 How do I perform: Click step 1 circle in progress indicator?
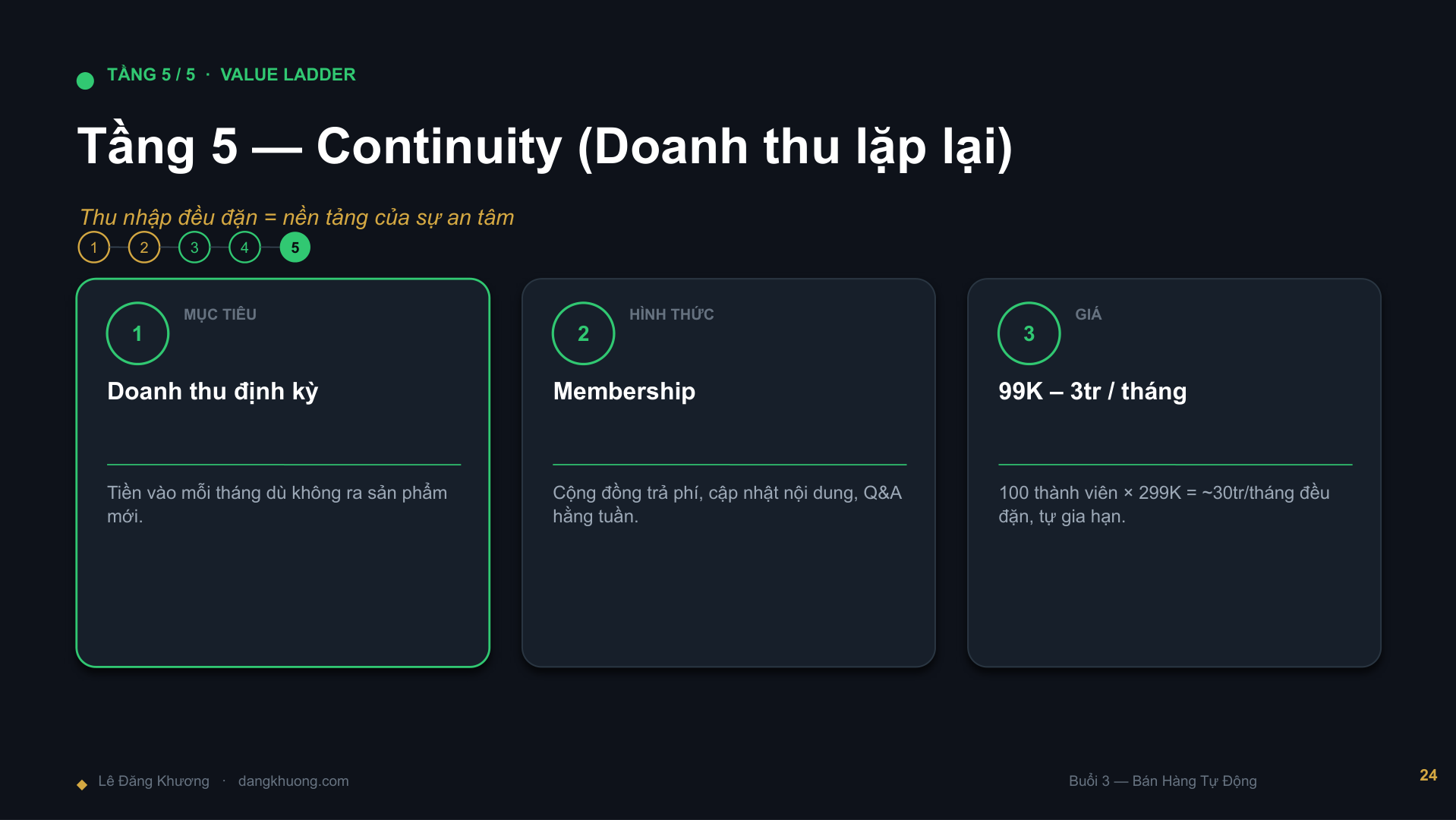94,248
